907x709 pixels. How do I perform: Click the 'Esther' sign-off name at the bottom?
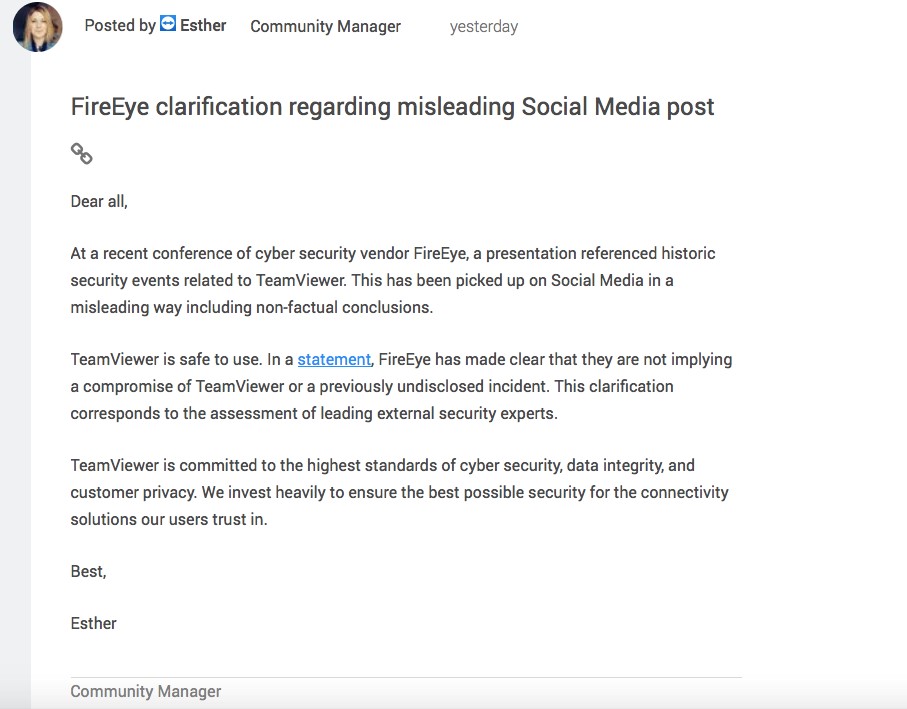coord(93,623)
